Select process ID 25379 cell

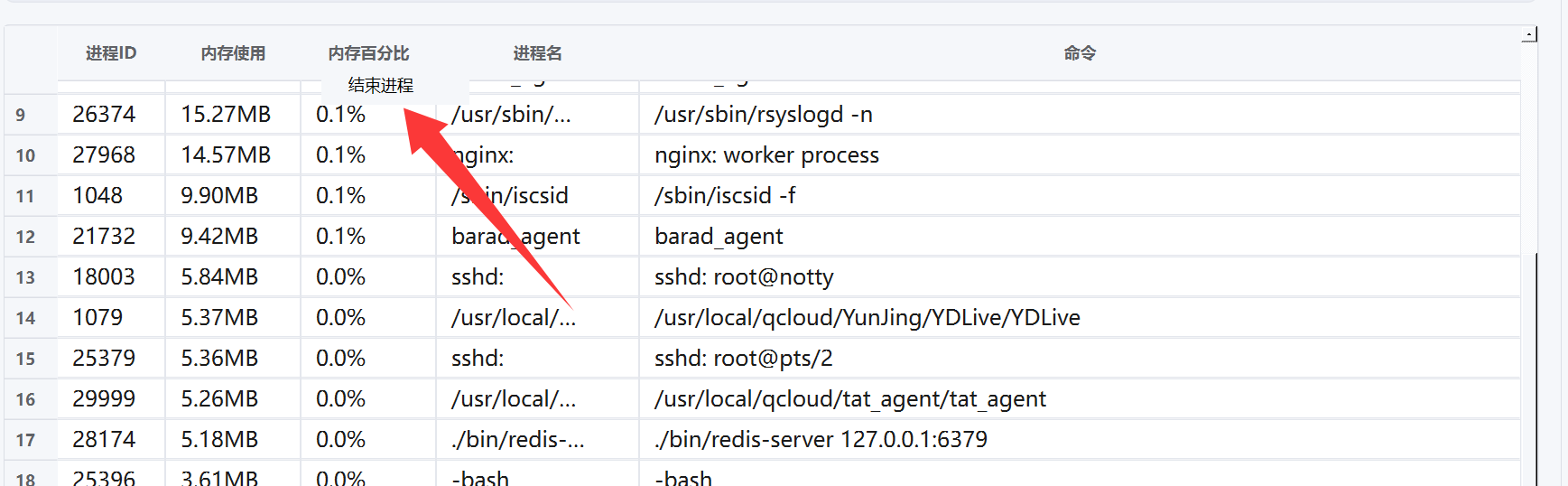[x=111, y=359]
